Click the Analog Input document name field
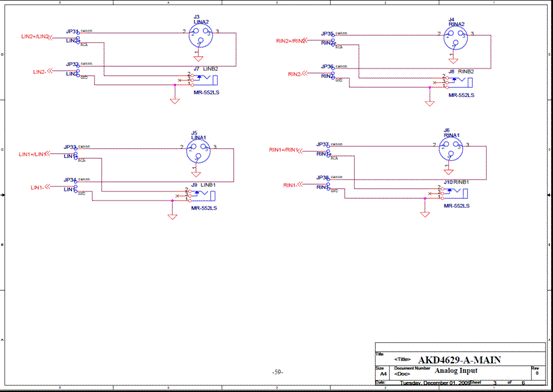Screen dimensions: 553x392 pyautogui.click(x=456, y=370)
